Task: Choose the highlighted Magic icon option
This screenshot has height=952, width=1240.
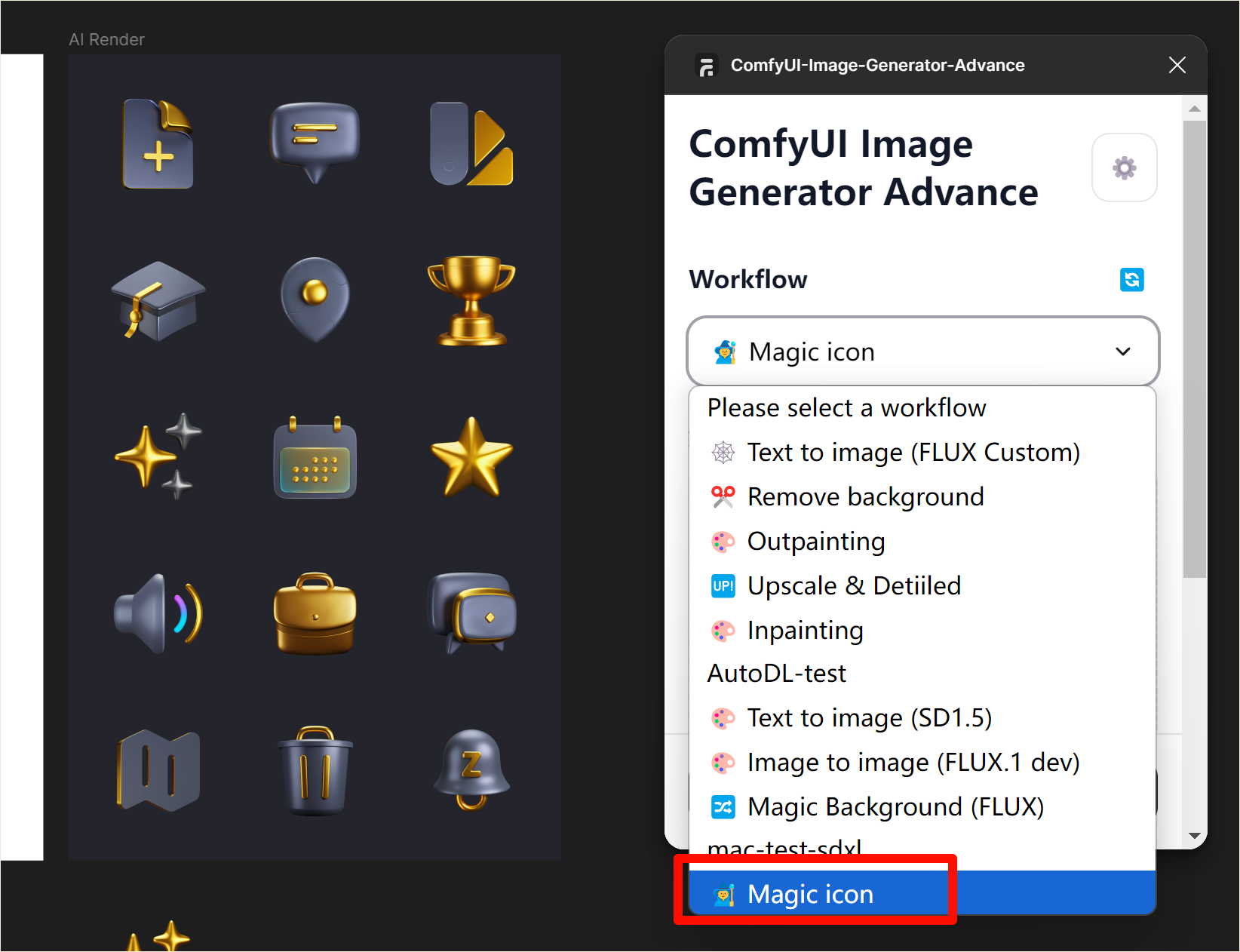Action: (922, 894)
